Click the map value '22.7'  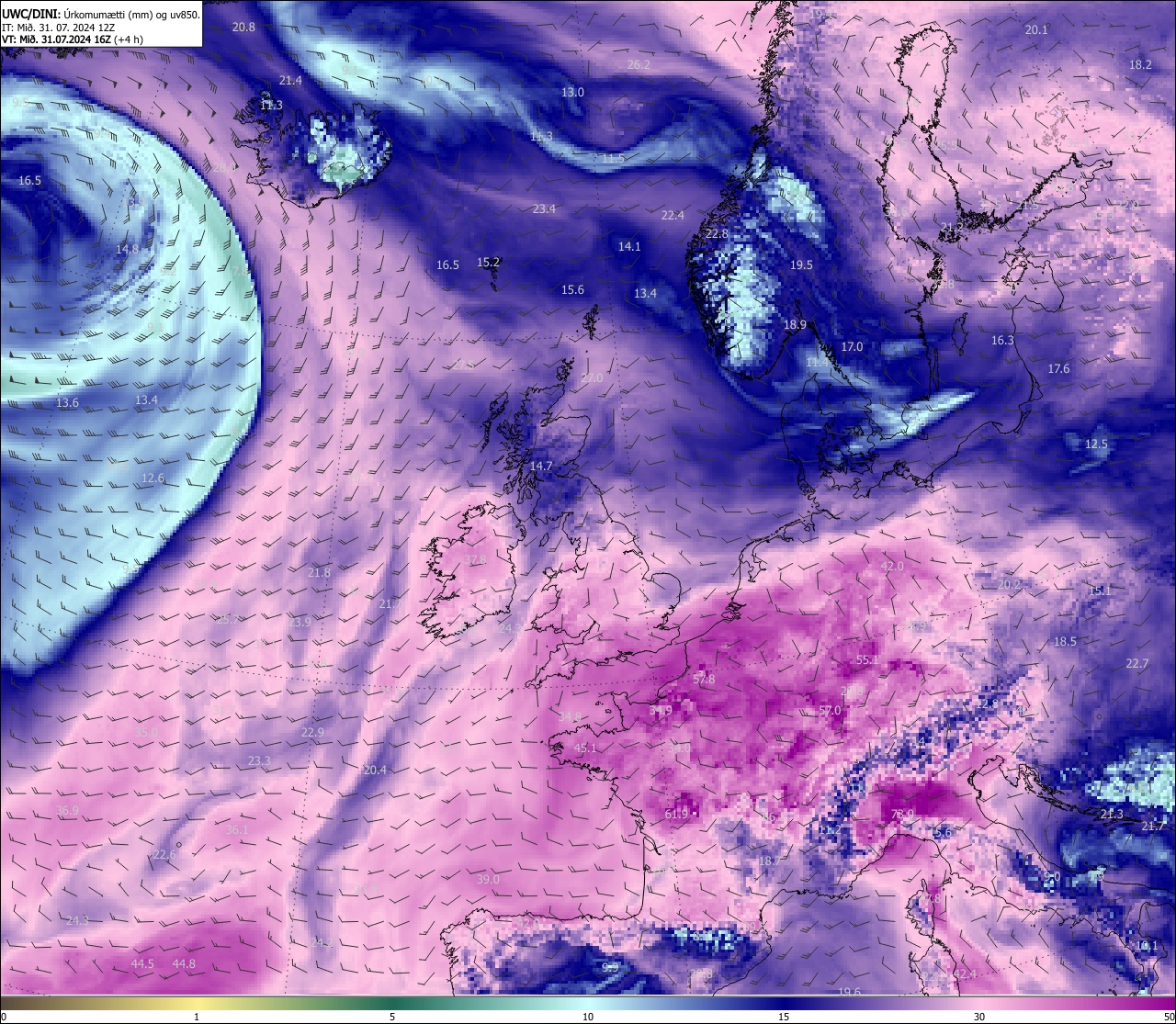[1136, 664]
